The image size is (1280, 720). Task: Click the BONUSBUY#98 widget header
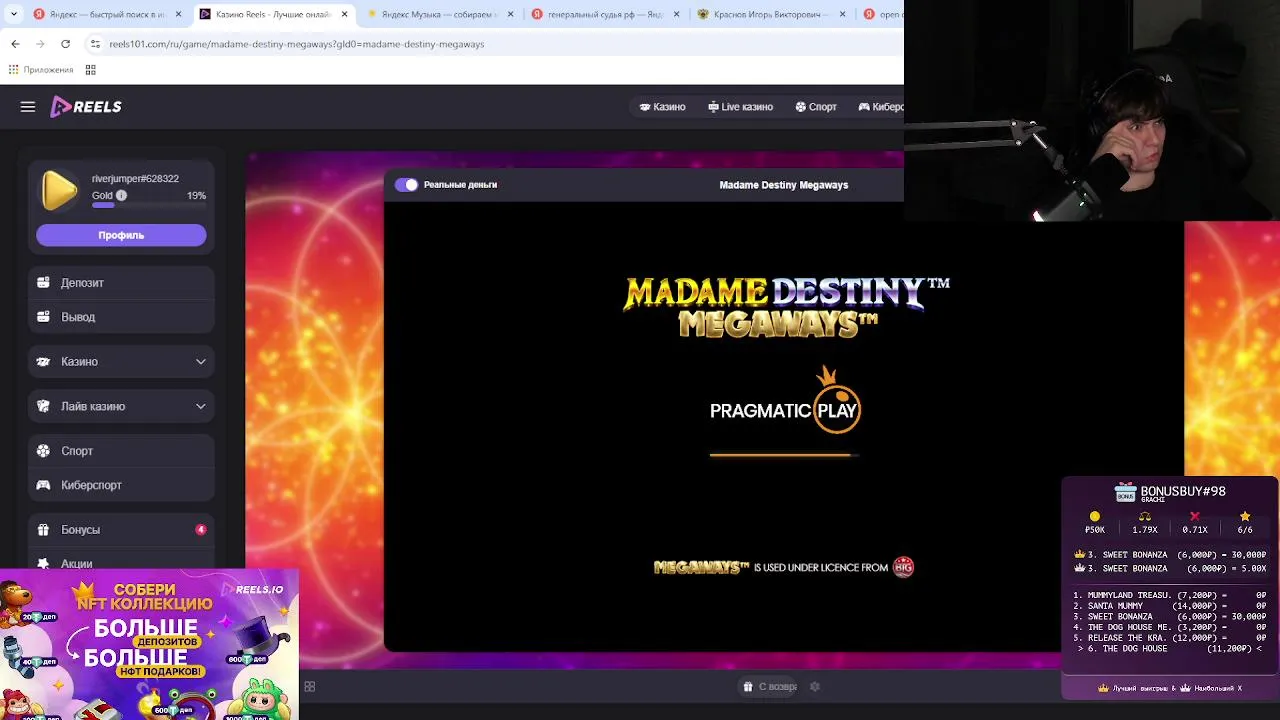pyautogui.click(x=1170, y=493)
